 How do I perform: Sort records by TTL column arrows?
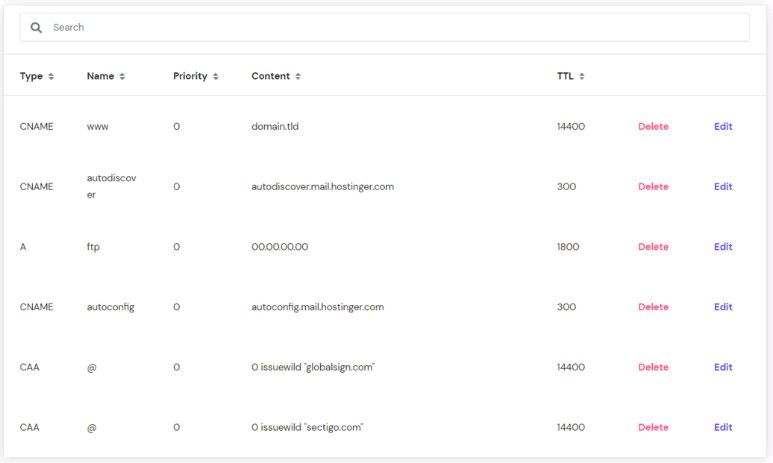click(583, 77)
